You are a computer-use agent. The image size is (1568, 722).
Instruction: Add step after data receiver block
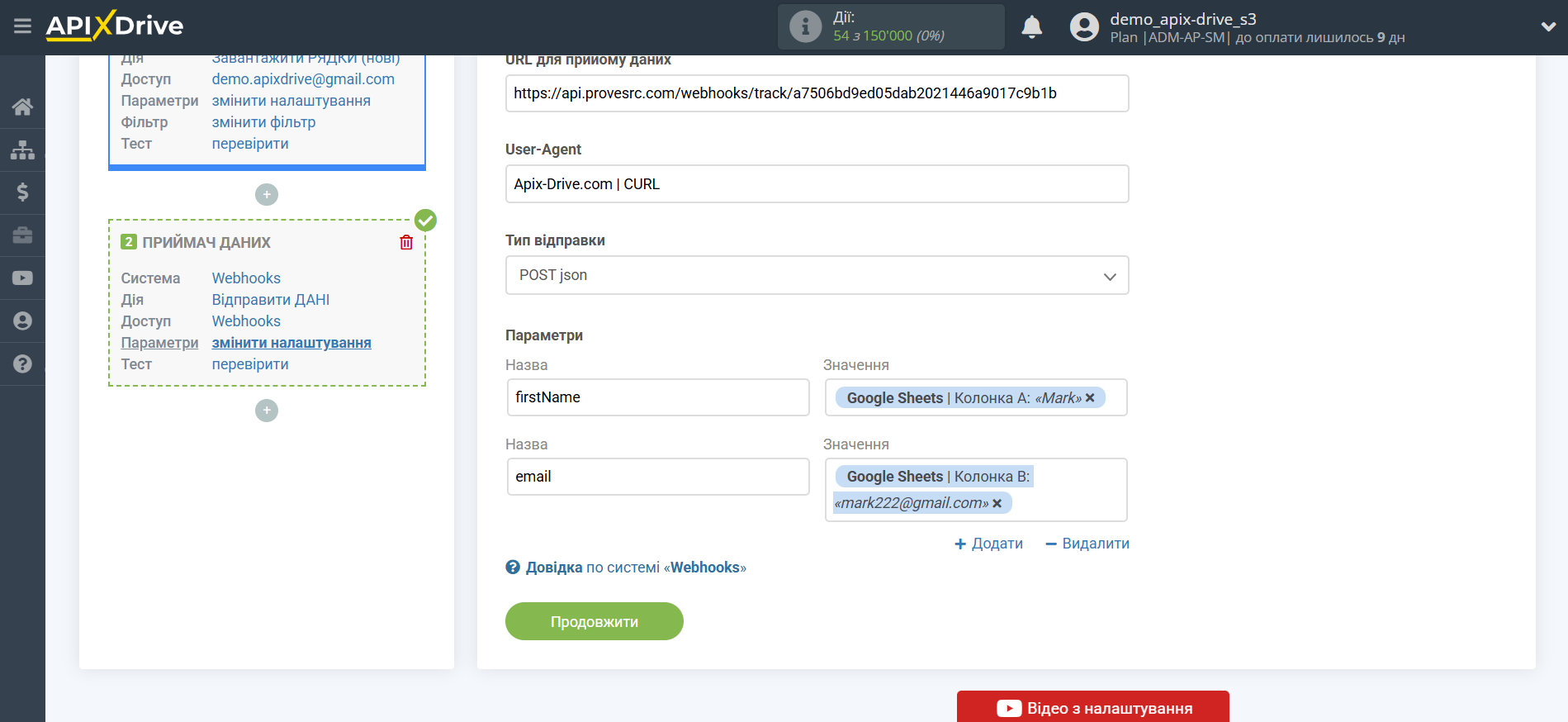[x=267, y=411]
